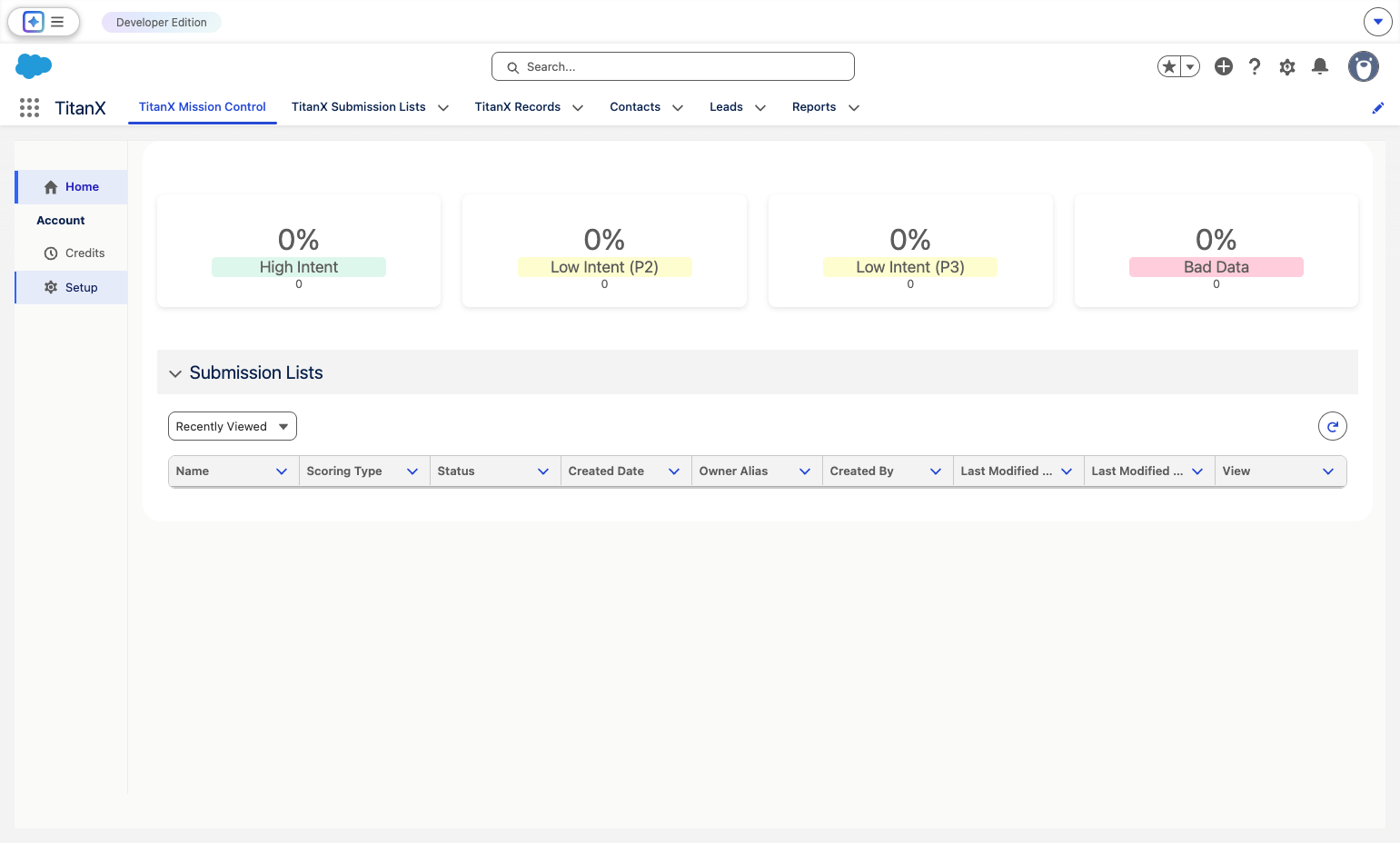Open the App Launcher grid icon

pos(29,107)
